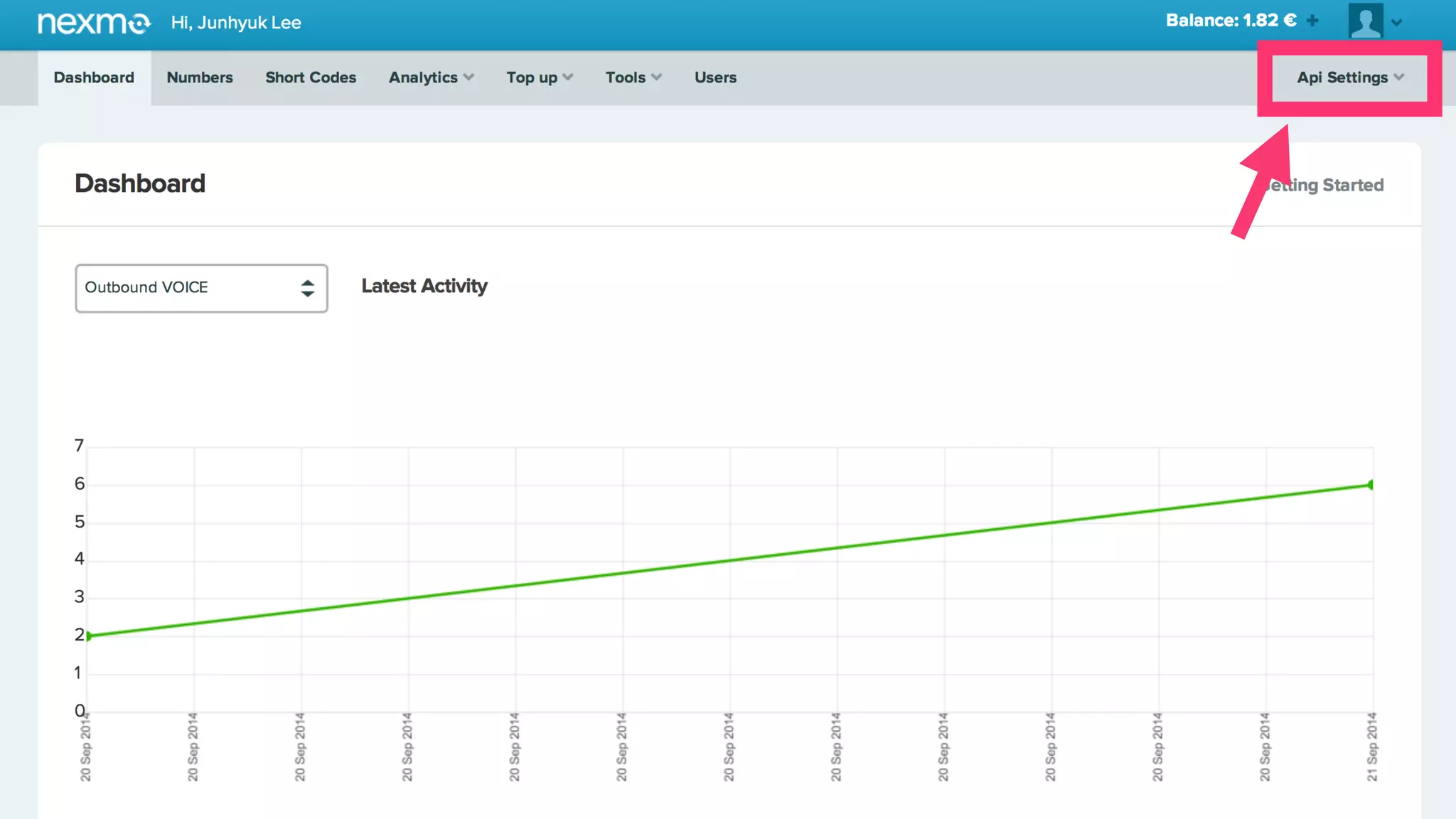Click the chart's left starting data point
Screen dimensions: 1456x819
tap(88, 636)
